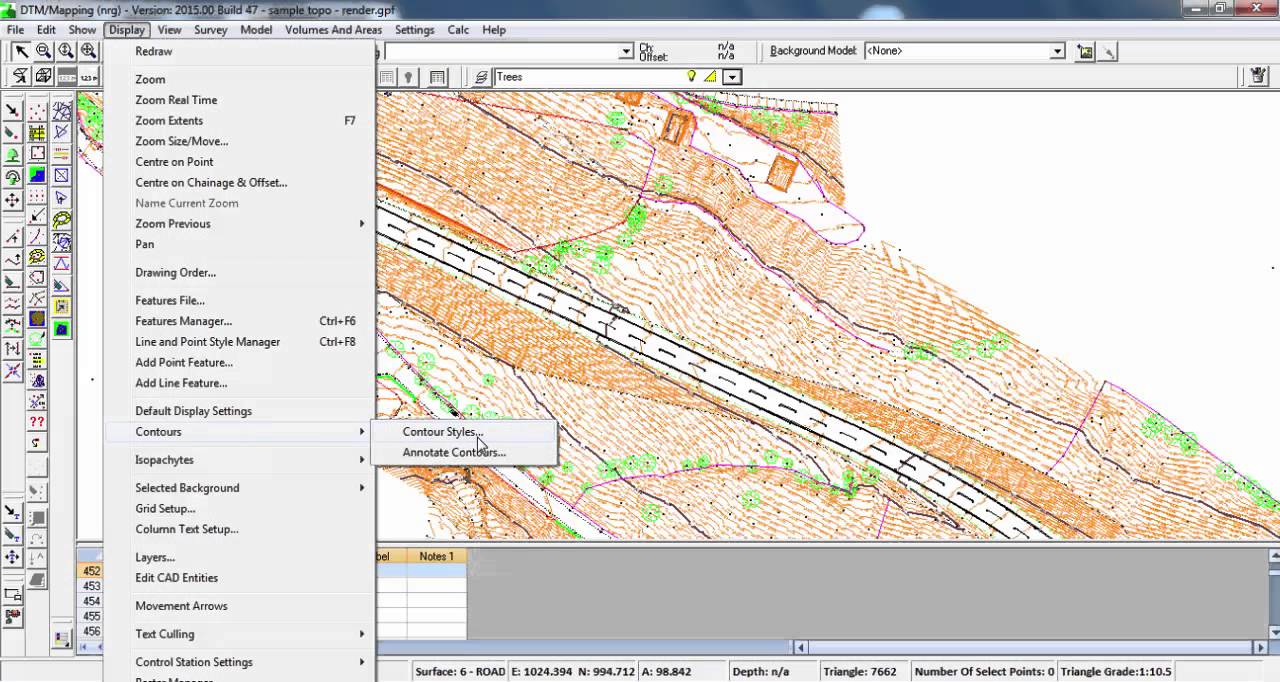This screenshot has height=682, width=1280.
Task: Click the Triangle: 7662 status field
Action: click(x=864, y=672)
